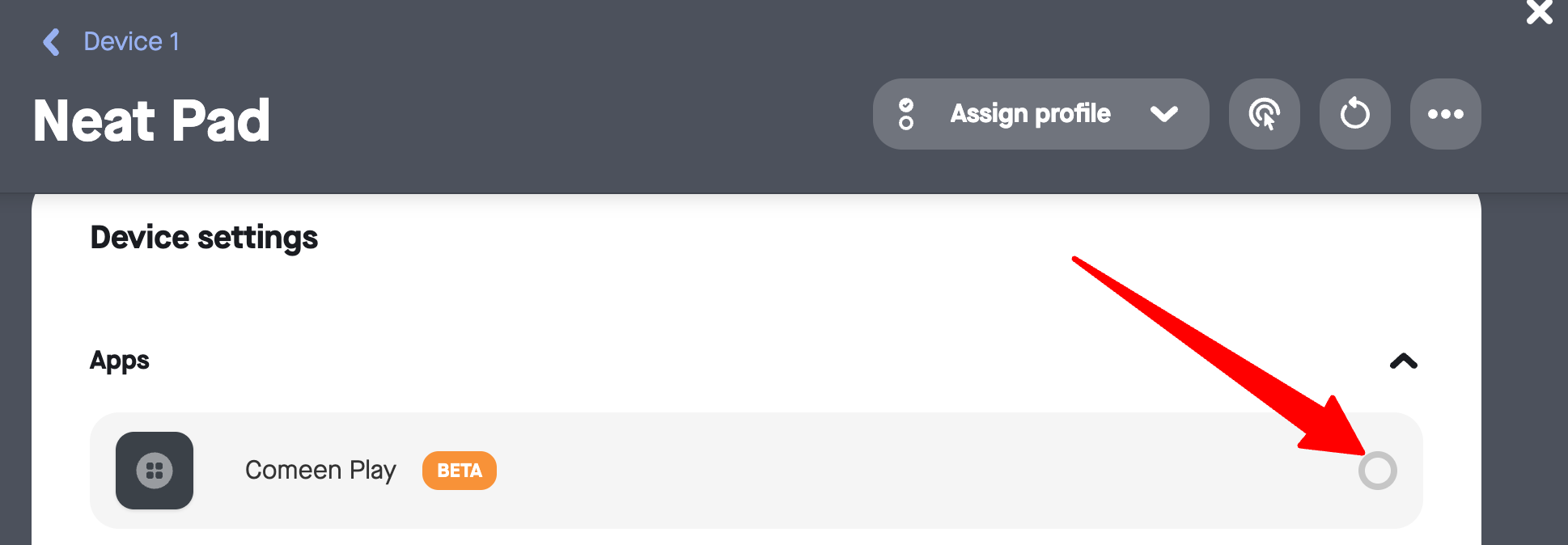Screen dimensions: 1568x545
Task: Collapse the Apps section using the up chevron
Action: [x=1404, y=361]
